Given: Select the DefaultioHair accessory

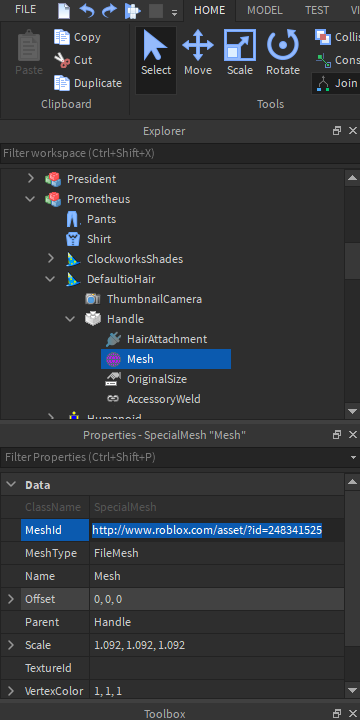Looking at the screenshot, I should click(x=121, y=279).
